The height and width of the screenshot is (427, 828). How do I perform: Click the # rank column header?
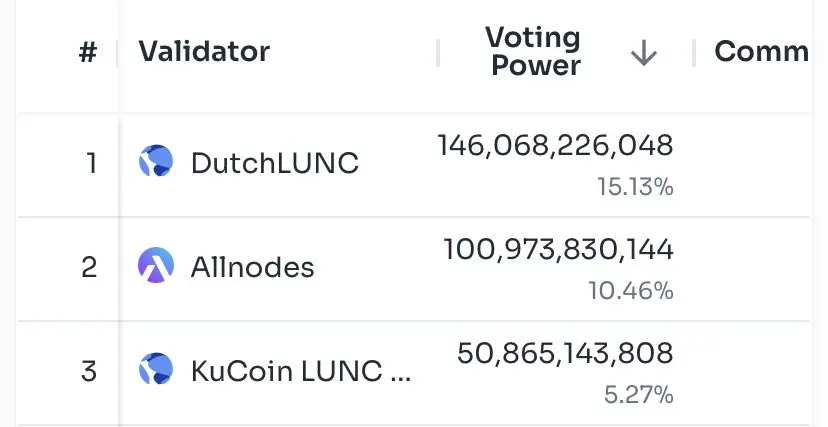coord(88,52)
